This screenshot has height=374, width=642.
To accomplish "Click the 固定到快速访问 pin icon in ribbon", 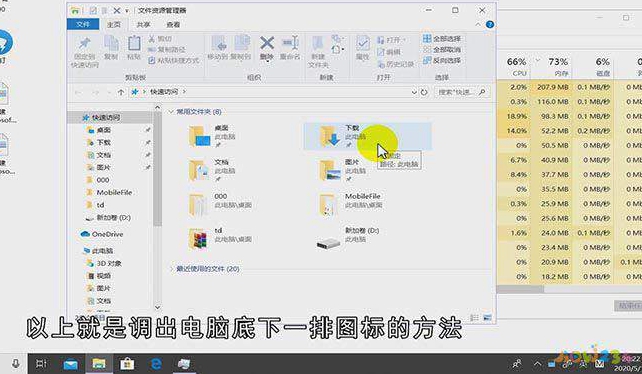I will pos(85,43).
